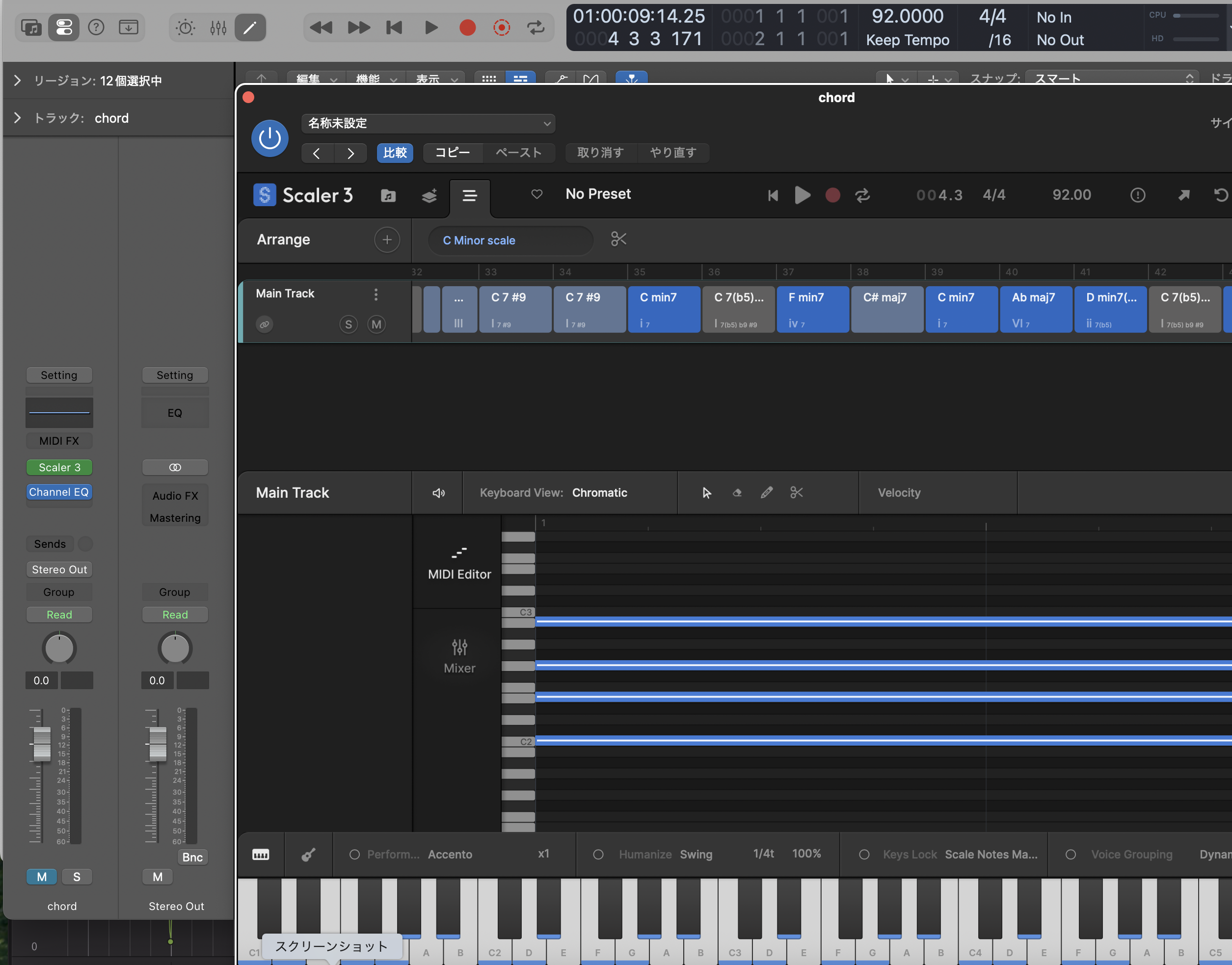Open the Swing humanize dropdown
This screenshot has height=965, width=1232.
(x=696, y=854)
